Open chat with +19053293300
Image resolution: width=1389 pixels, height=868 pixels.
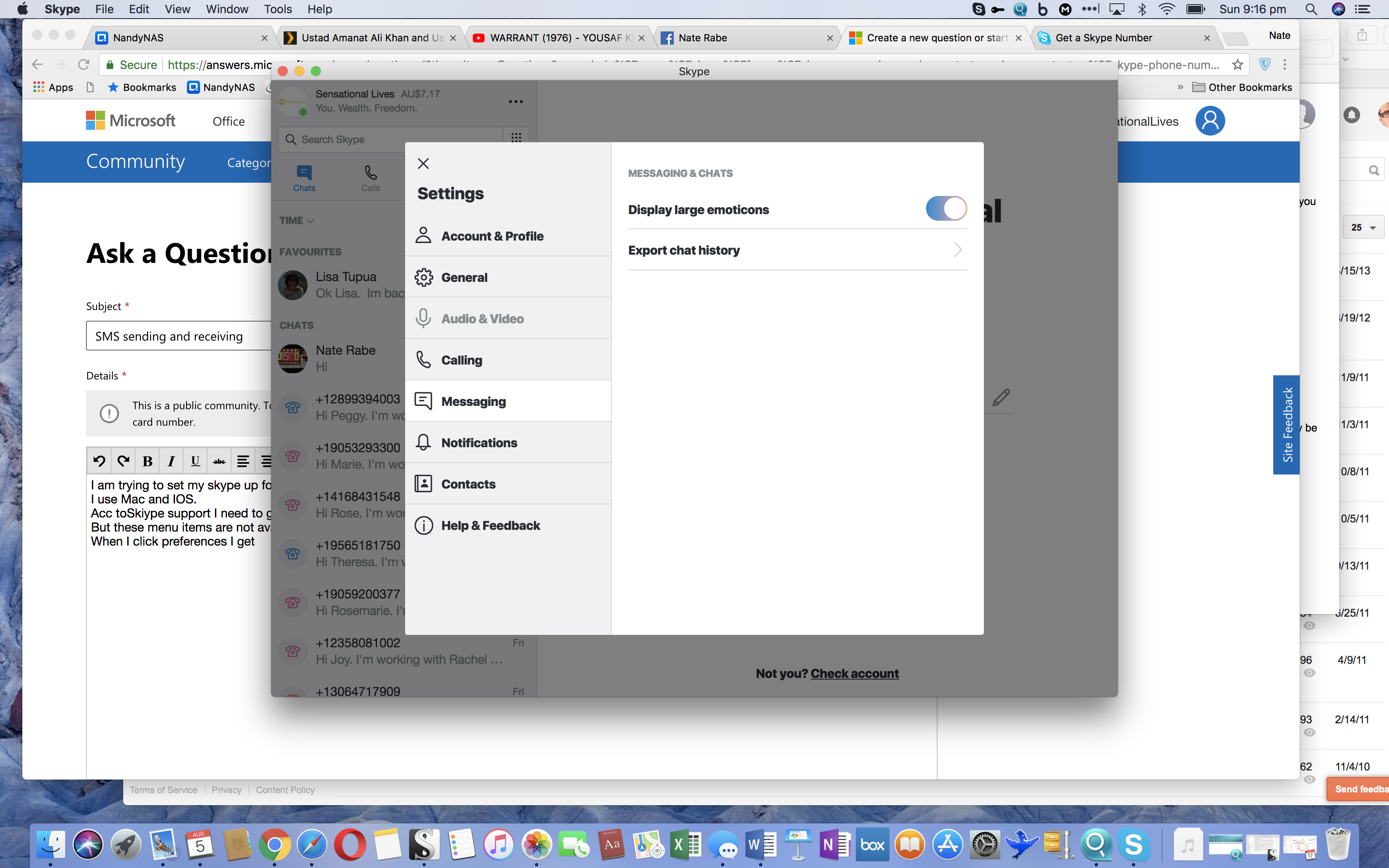(341, 456)
